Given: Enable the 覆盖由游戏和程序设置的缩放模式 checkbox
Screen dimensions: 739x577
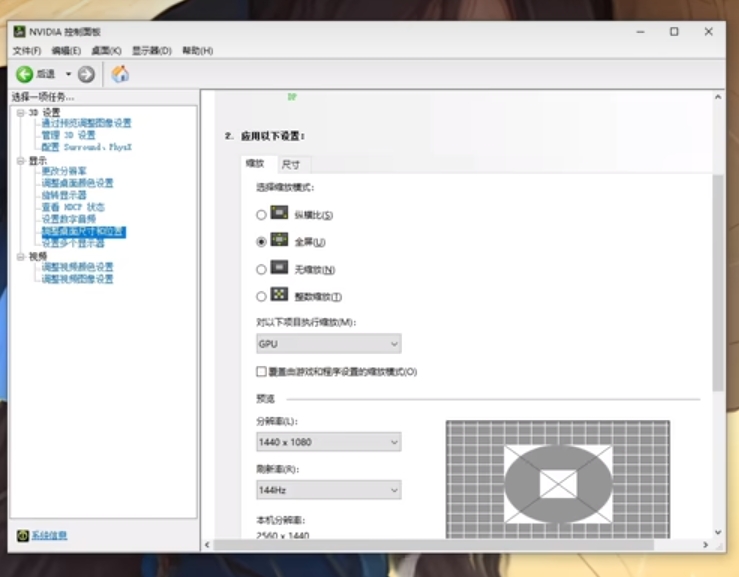Looking at the screenshot, I should tap(261, 371).
